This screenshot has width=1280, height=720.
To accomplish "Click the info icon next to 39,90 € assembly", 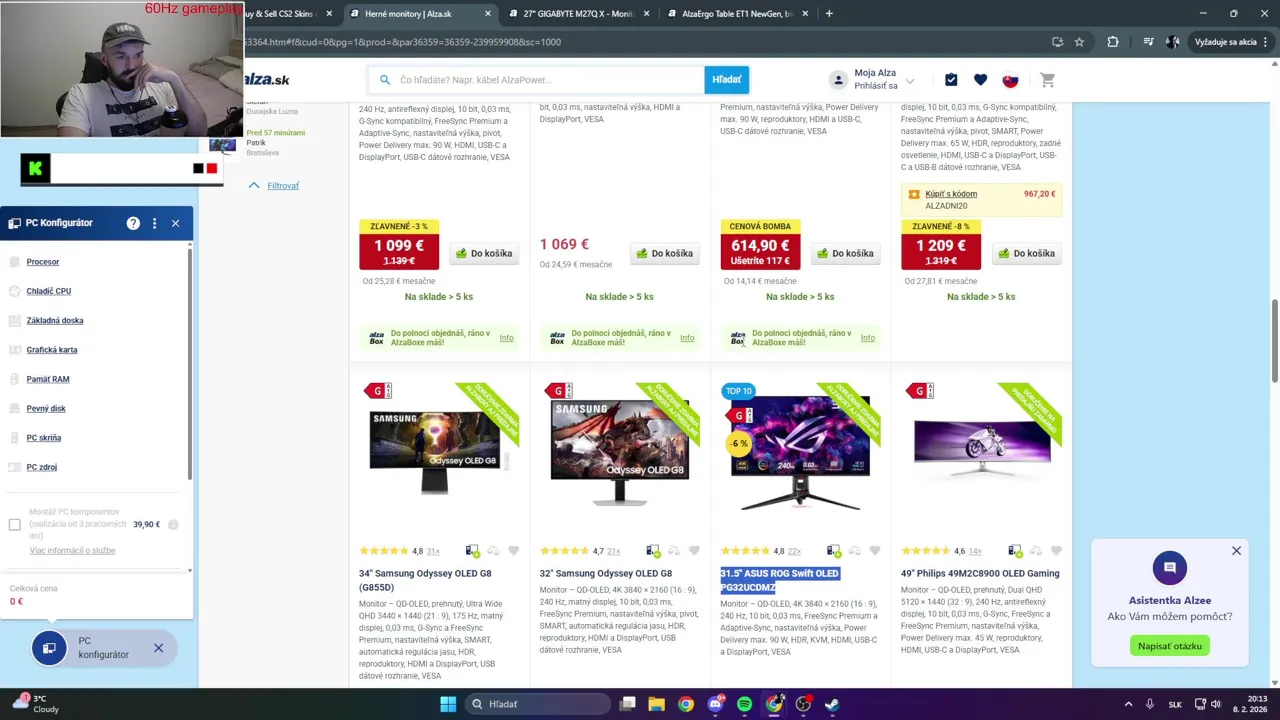I will pos(173,524).
